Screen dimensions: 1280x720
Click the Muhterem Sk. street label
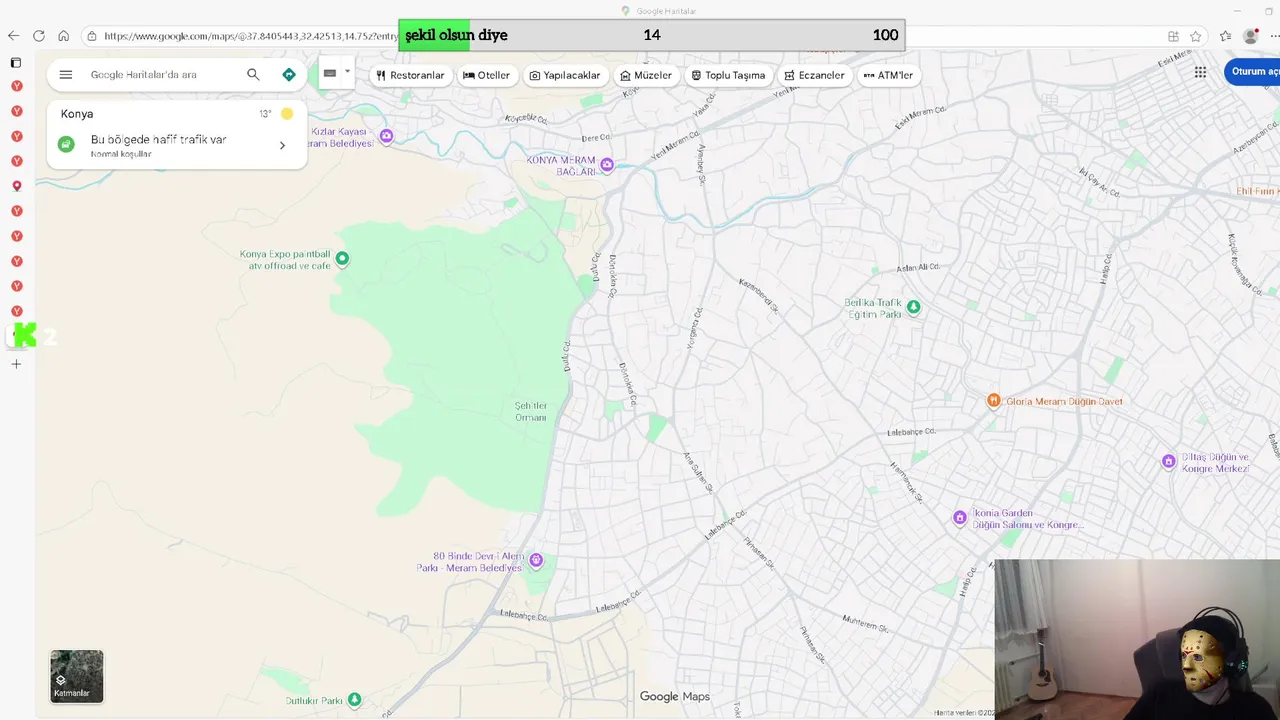(866, 623)
